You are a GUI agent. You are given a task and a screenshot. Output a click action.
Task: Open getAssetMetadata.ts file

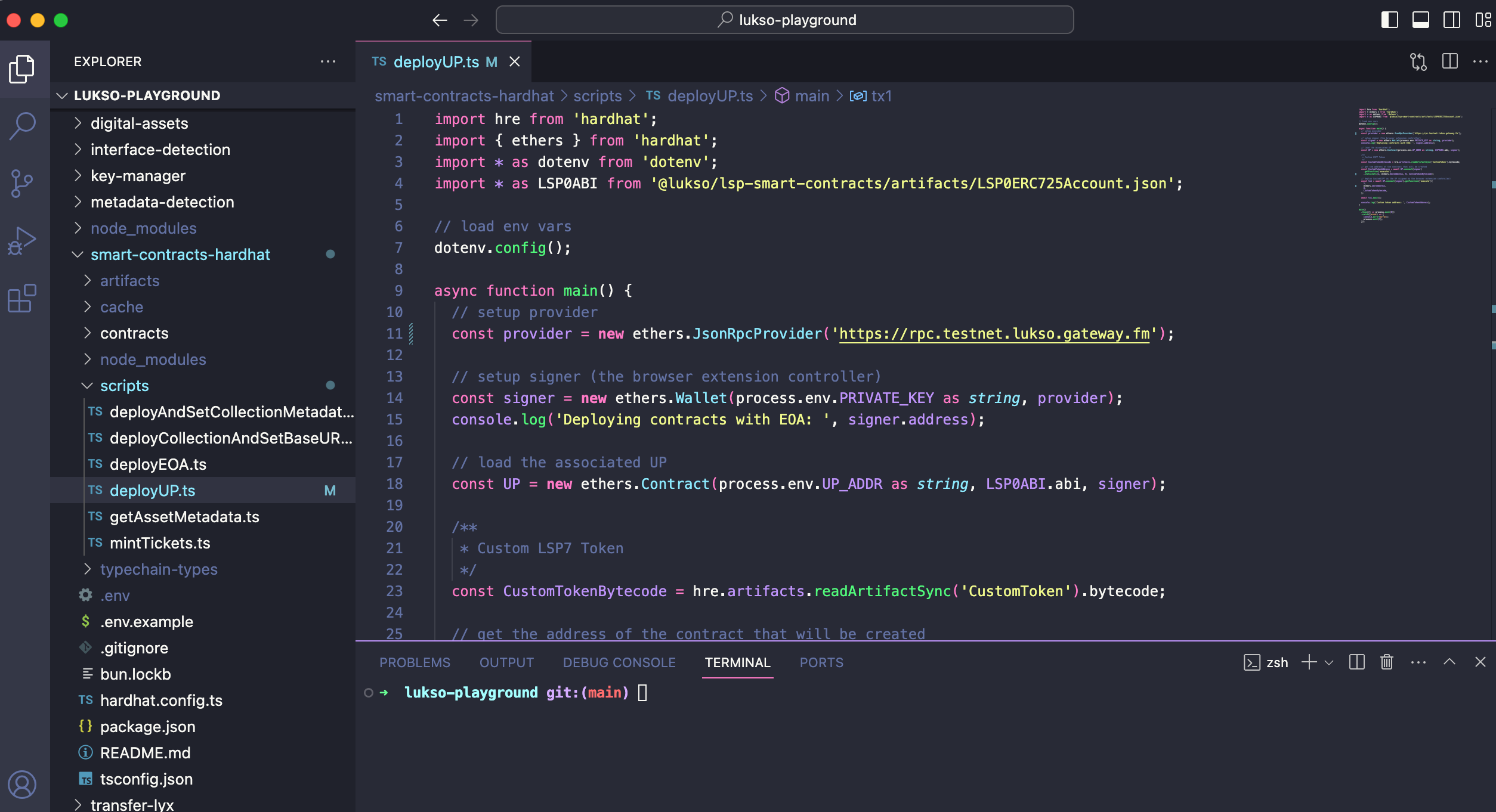pos(203,517)
